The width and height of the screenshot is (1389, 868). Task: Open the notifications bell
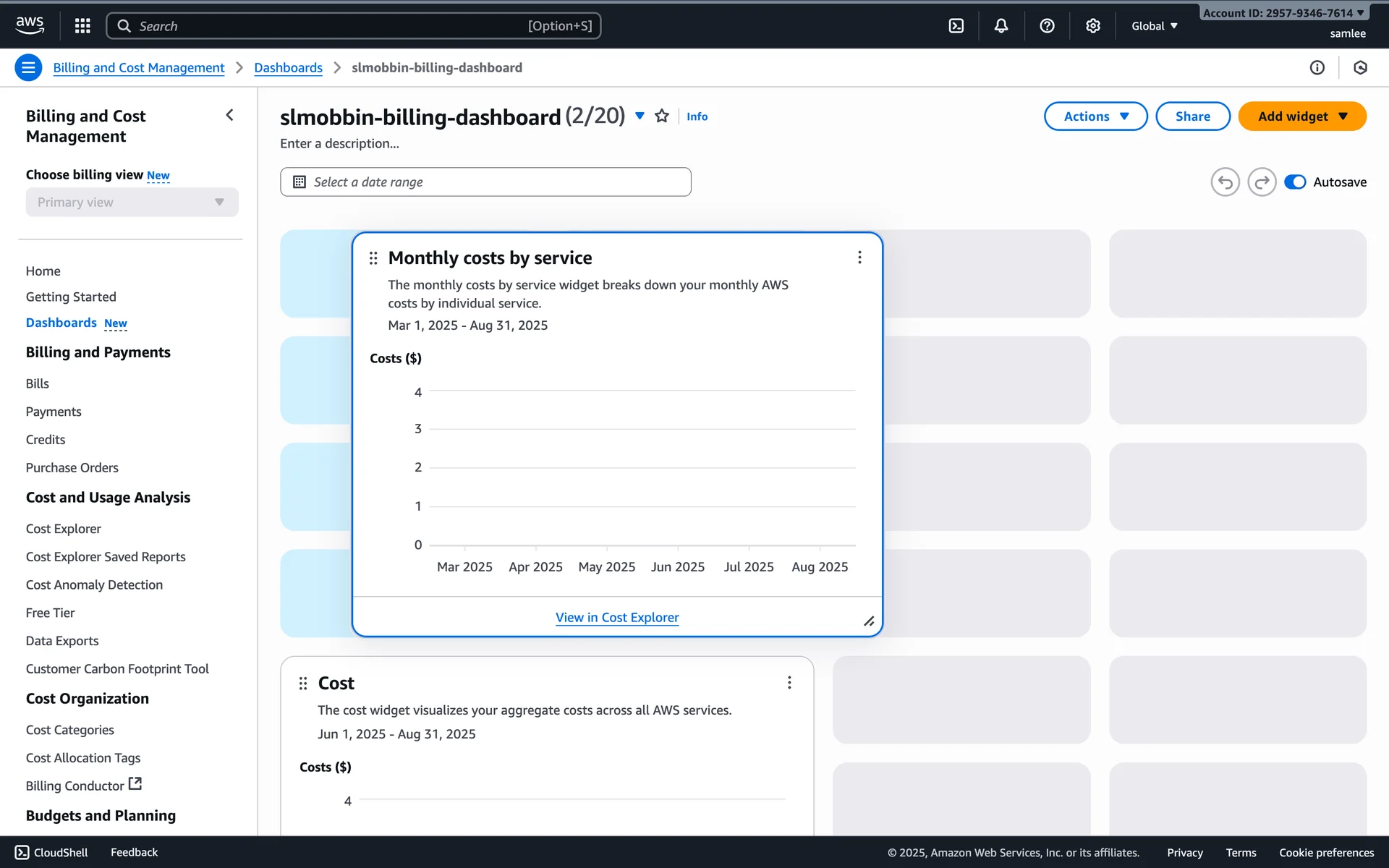pyautogui.click(x=1001, y=26)
